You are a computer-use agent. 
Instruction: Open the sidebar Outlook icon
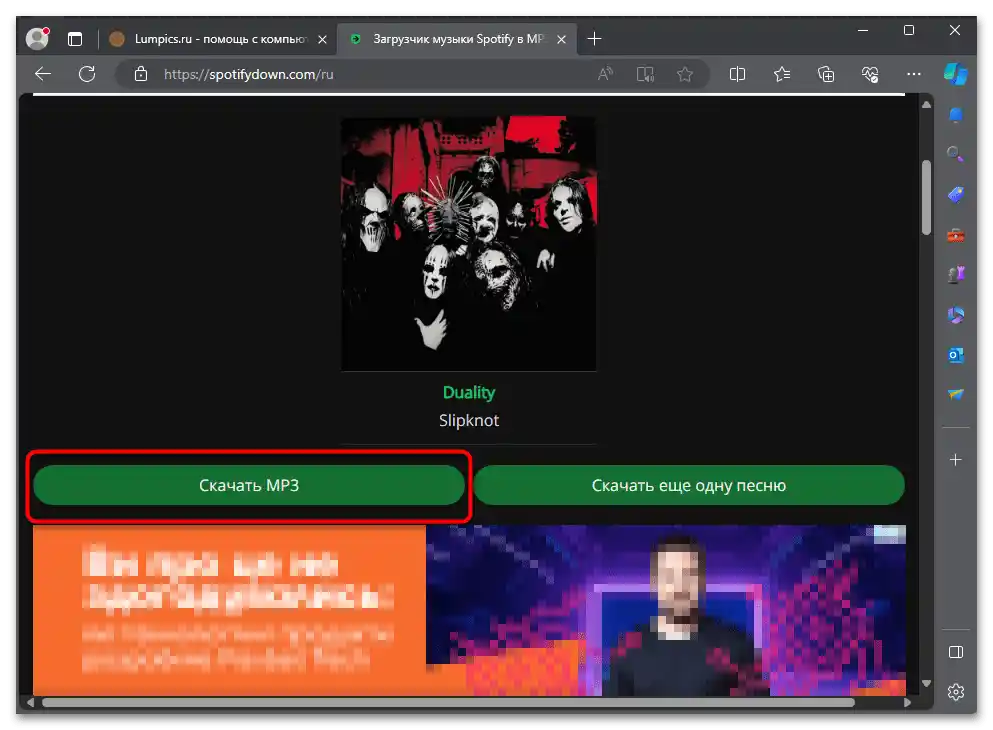pyautogui.click(x=956, y=355)
